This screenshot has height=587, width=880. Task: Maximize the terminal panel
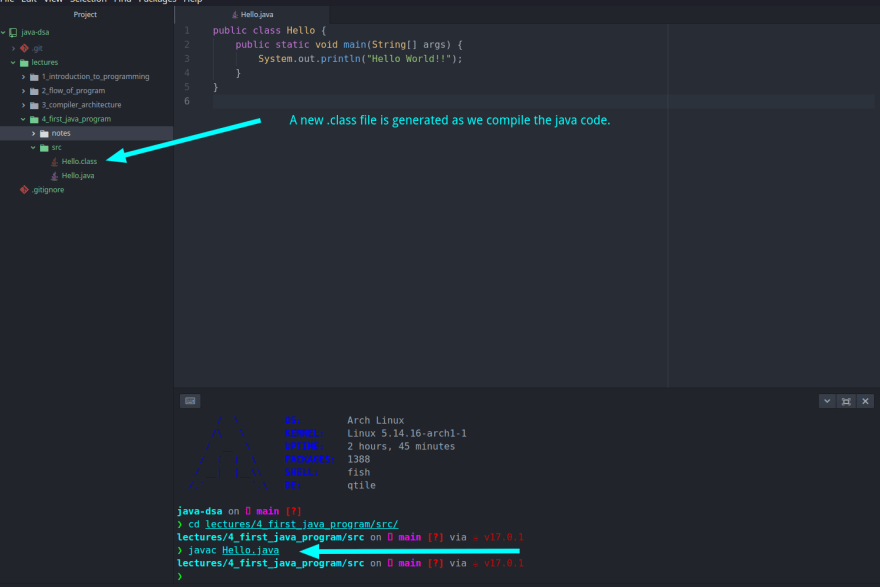(846, 401)
